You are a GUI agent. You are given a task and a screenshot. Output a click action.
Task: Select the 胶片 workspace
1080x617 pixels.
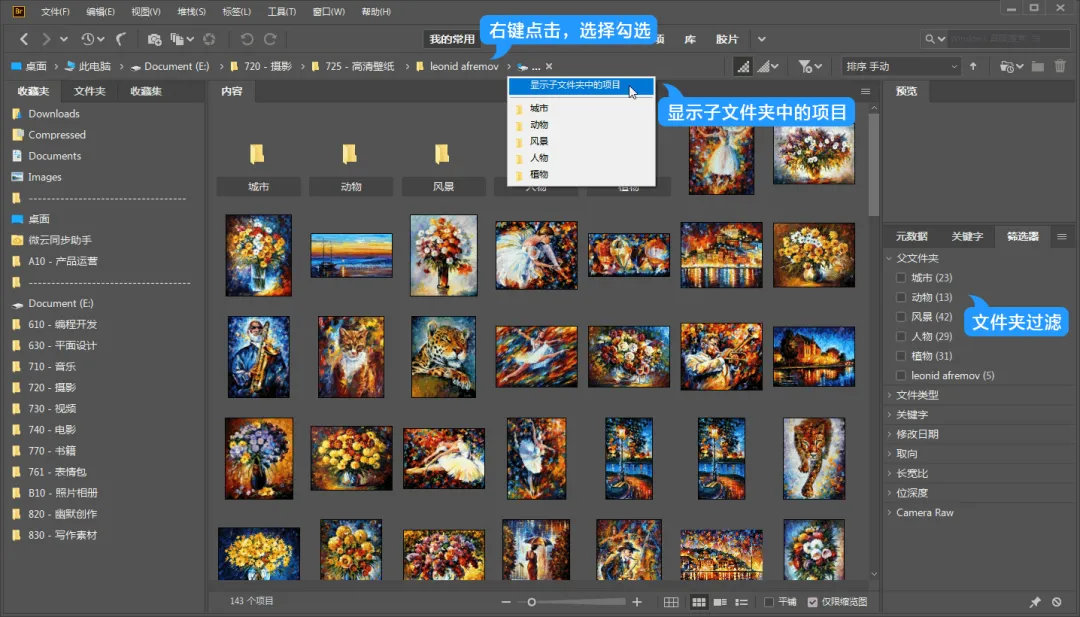[x=727, y=39]
